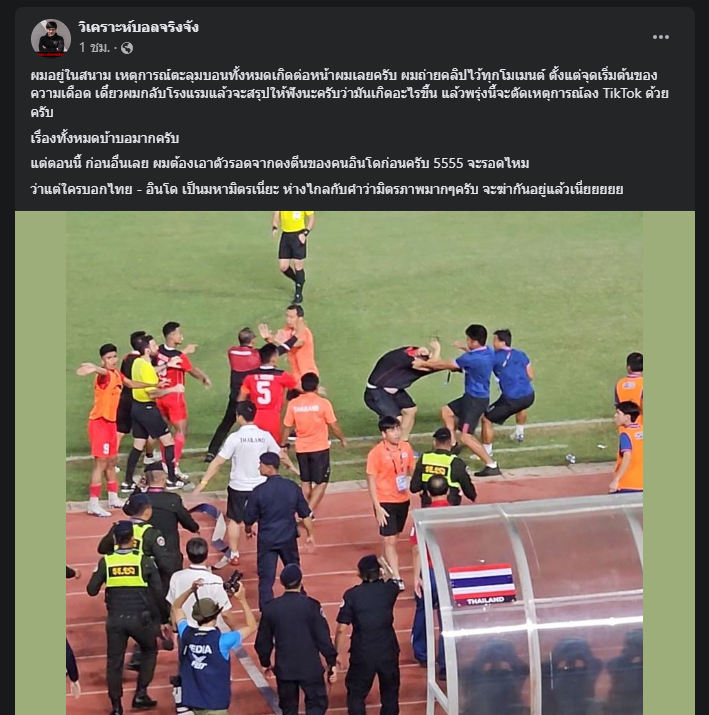Click the green blank margin left of photo
Screen dimensions: 709x715
pos(41,462)
